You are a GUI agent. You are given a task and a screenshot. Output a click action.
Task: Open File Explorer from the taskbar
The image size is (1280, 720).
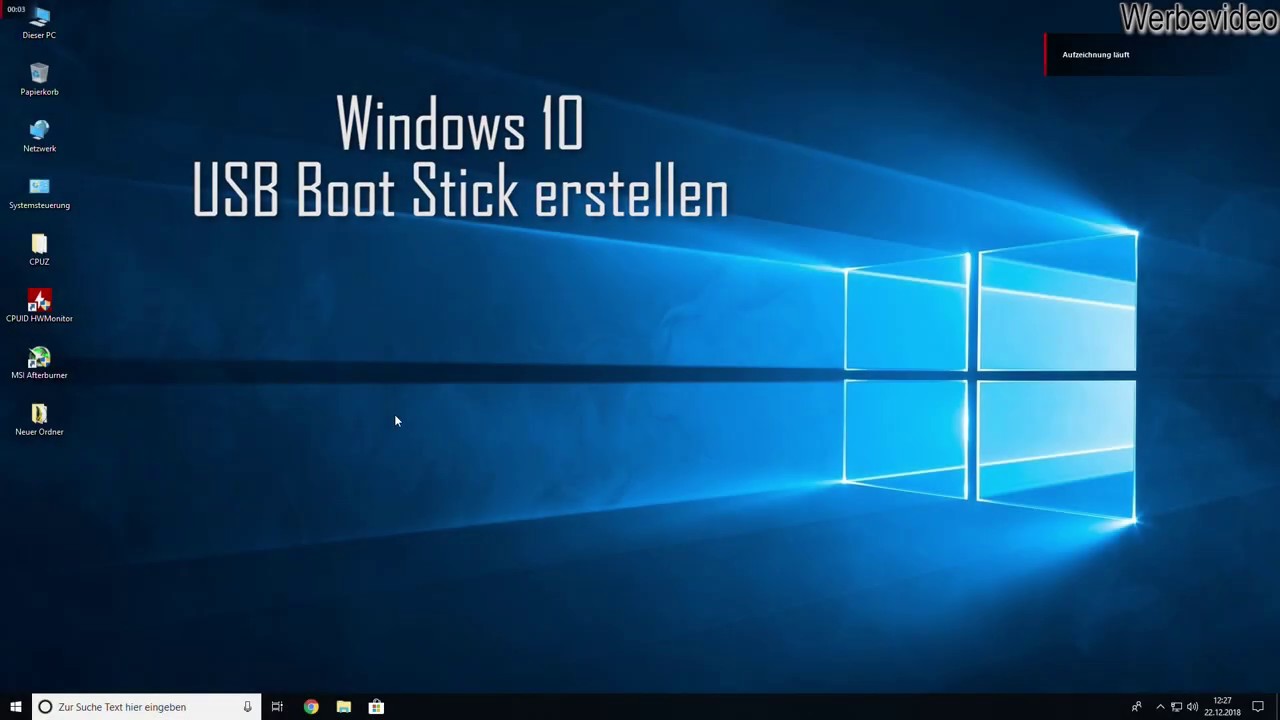coord(344,707)
